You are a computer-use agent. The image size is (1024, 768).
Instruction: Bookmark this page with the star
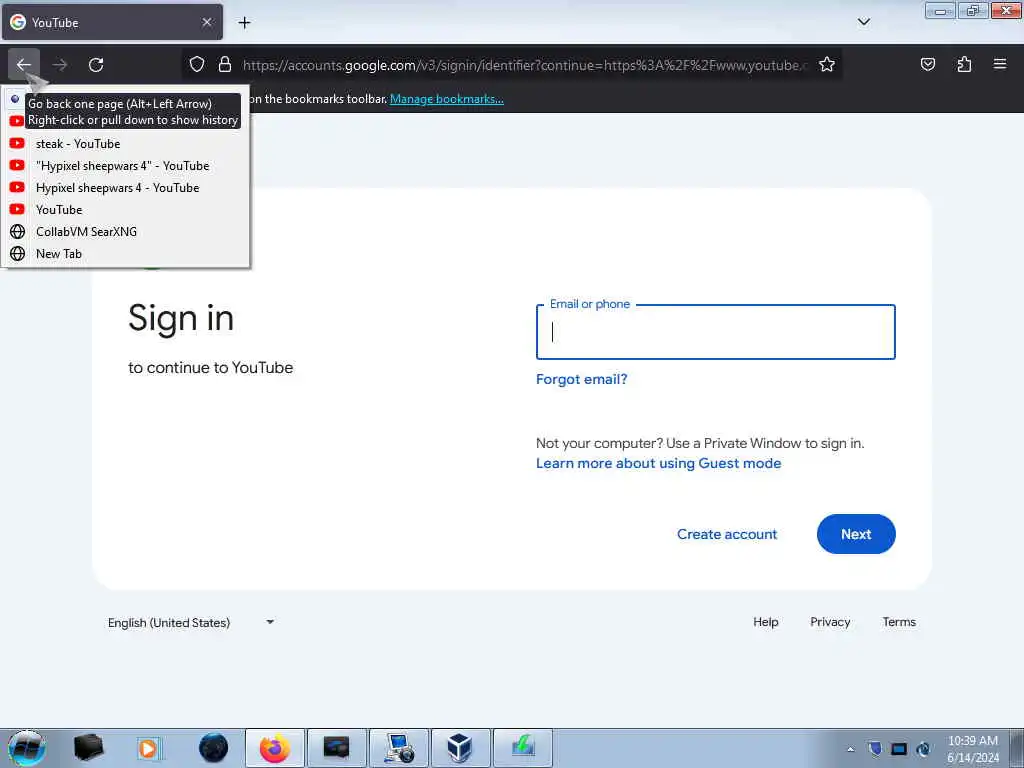coord(827,65)
